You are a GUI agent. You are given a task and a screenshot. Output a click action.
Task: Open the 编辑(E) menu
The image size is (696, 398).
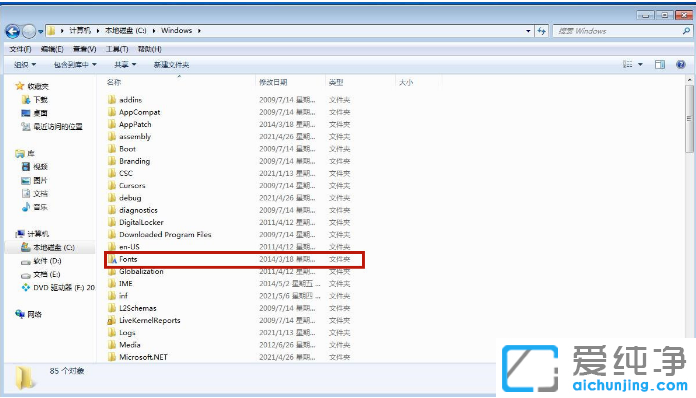tap(52, 49)
